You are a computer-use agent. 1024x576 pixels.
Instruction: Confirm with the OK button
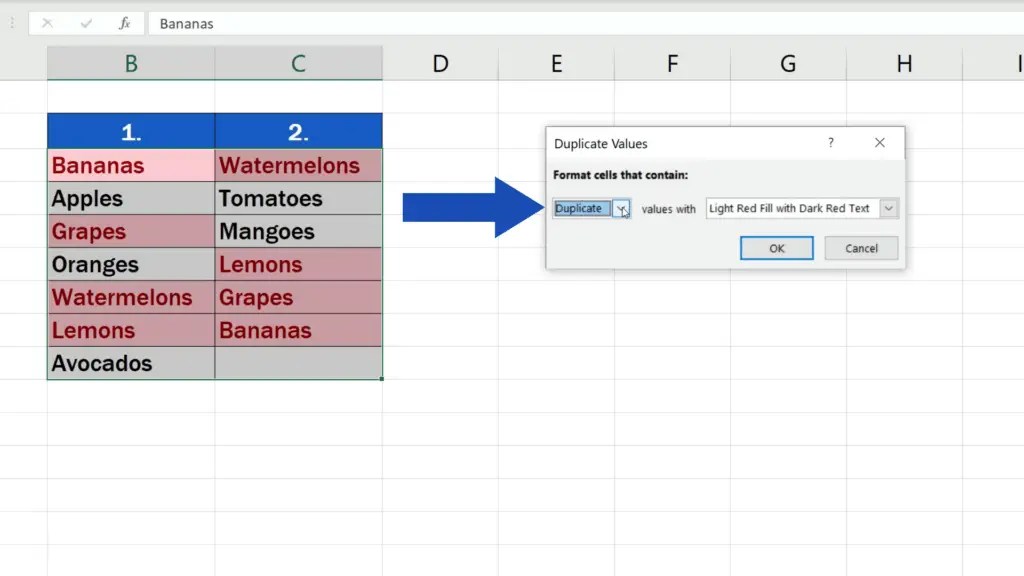coord(776,248)
